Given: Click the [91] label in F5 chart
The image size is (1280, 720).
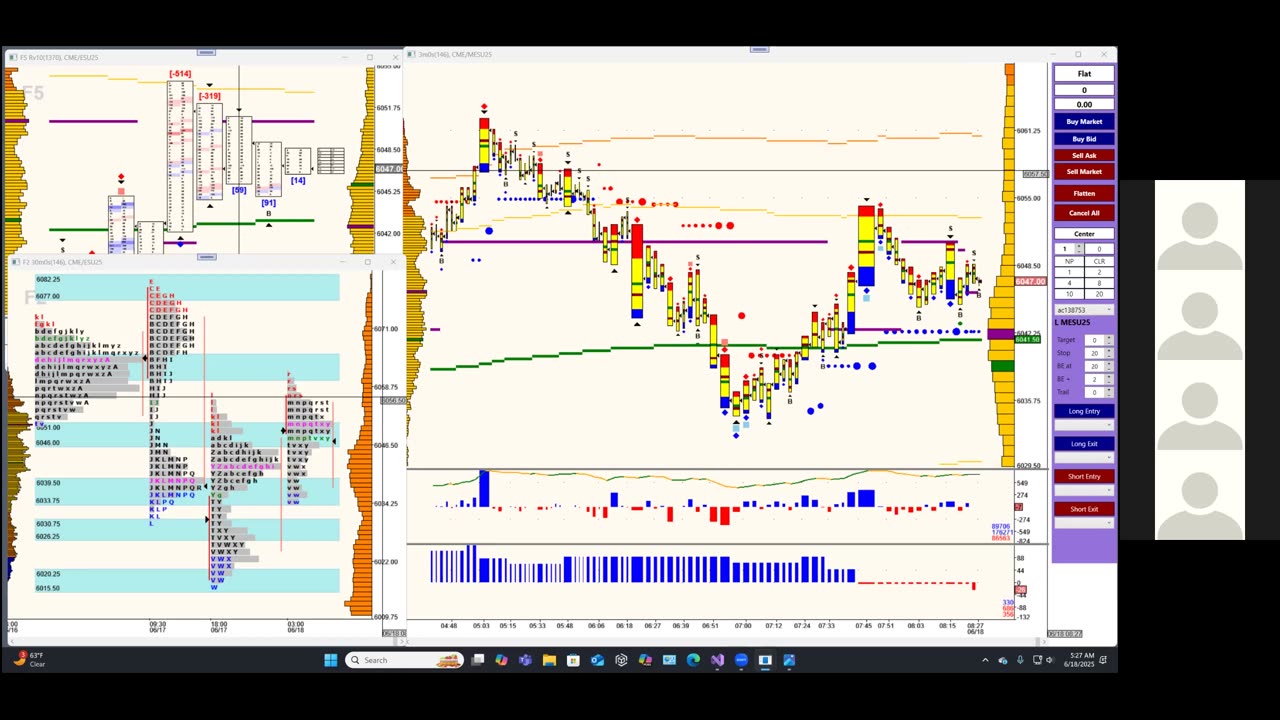Looking at the screenshot, I should [268, 203].
